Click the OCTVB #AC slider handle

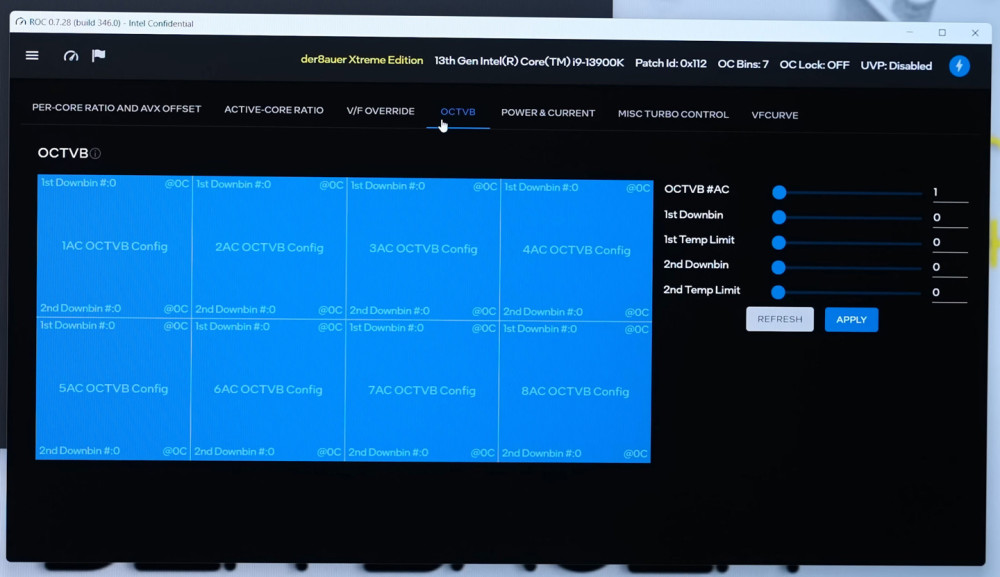(779, 192)
